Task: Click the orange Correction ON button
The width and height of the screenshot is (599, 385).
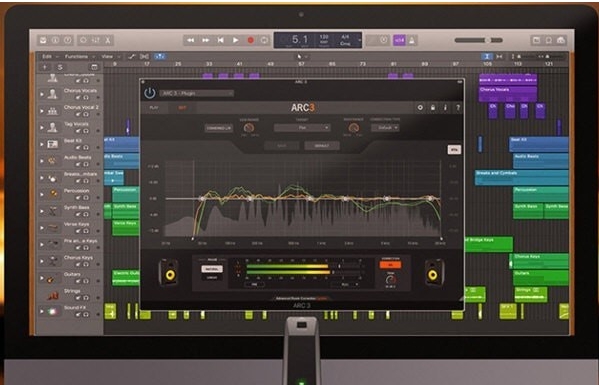Action: pos(390,265)
